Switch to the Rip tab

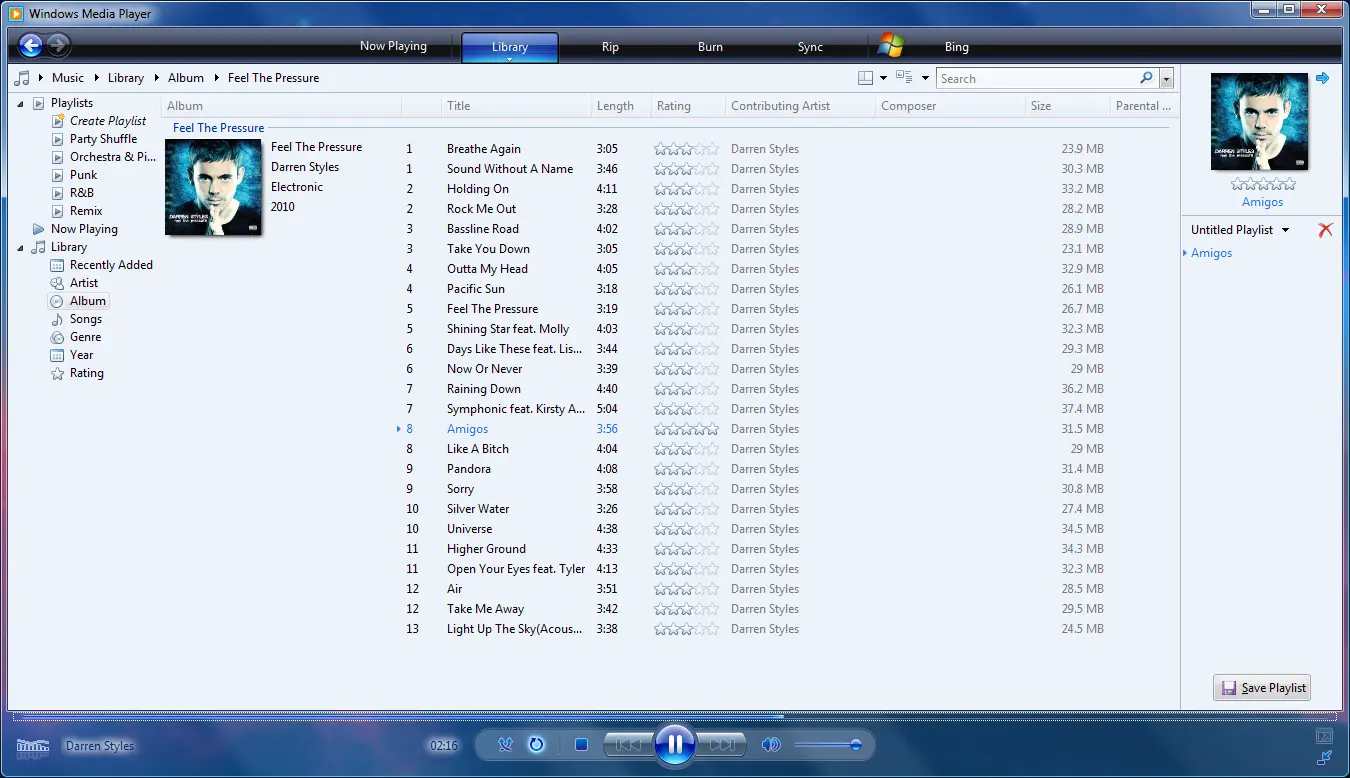[610, 47]
